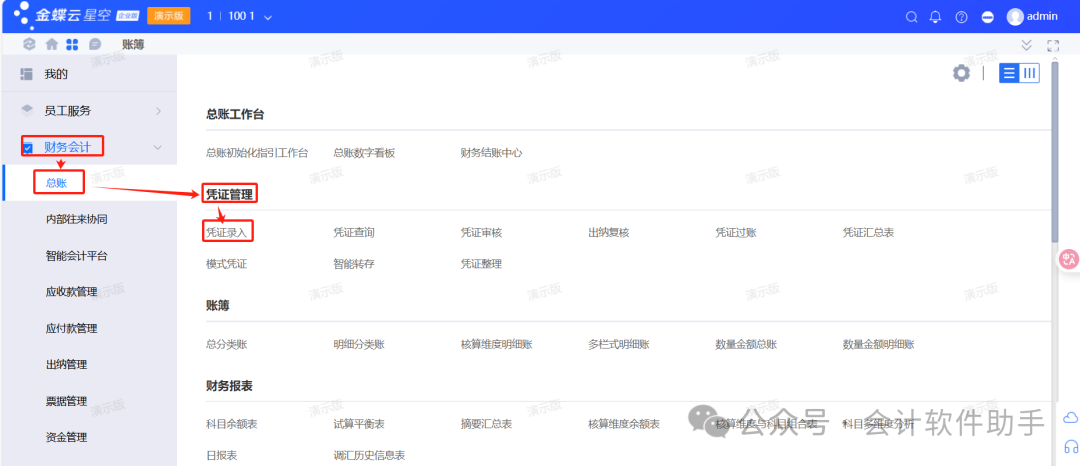Open the 凭证录入 link
1080x466 pixels.
[x=227, y=232]
